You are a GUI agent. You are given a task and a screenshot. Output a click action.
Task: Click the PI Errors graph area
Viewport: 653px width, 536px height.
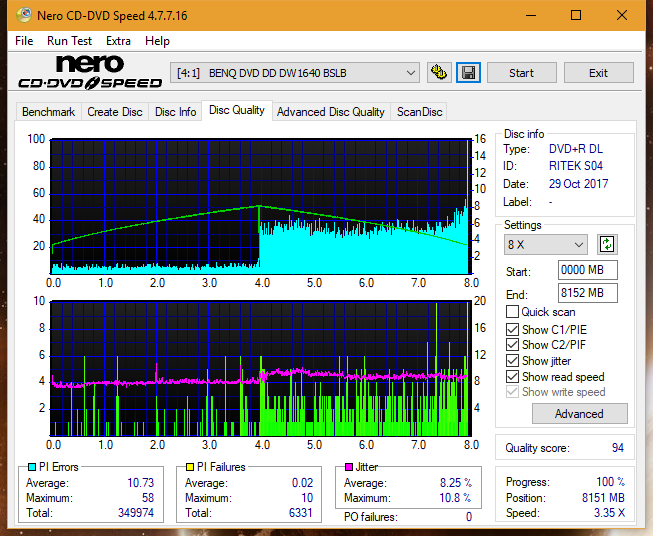(261, 206)
